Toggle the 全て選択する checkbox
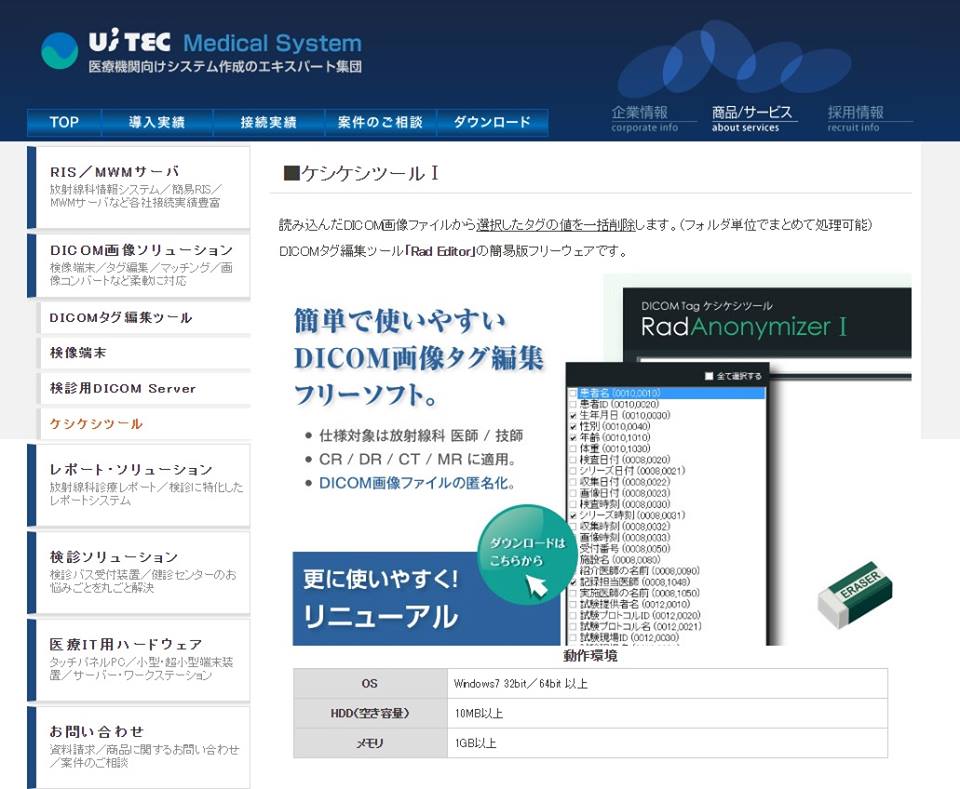Viewport: 960px width, 789px height. (709, 376)
